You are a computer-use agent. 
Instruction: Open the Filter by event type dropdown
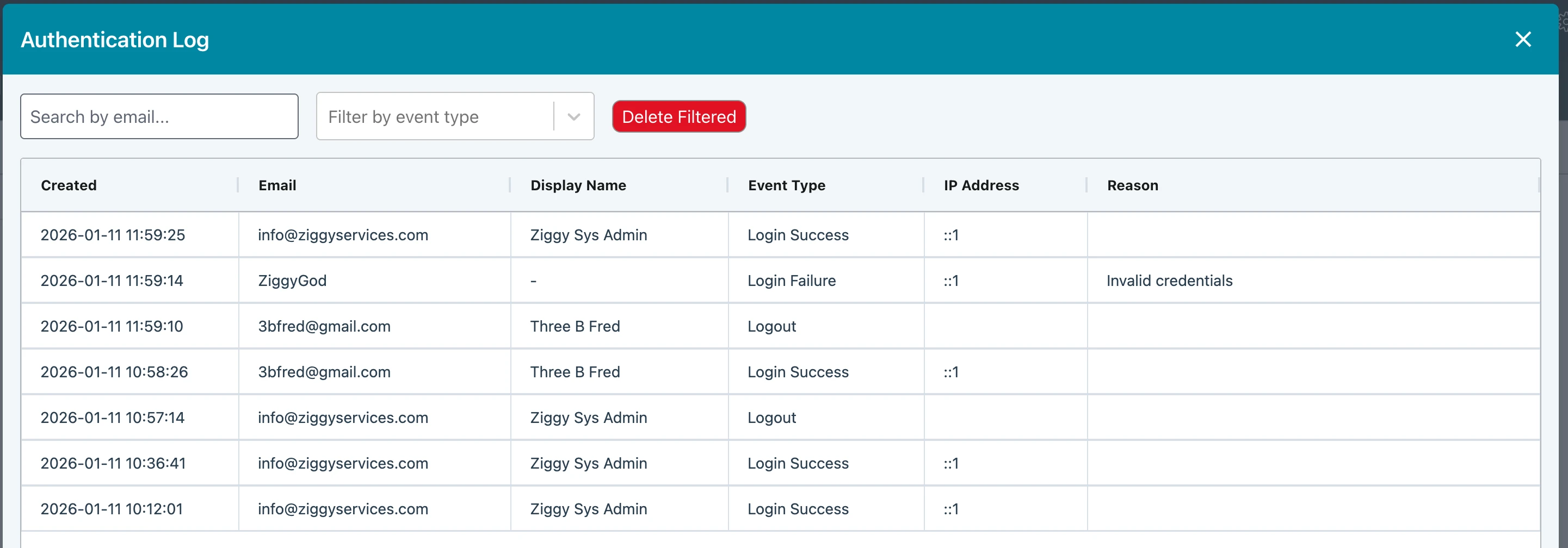[x=434, y=117]
